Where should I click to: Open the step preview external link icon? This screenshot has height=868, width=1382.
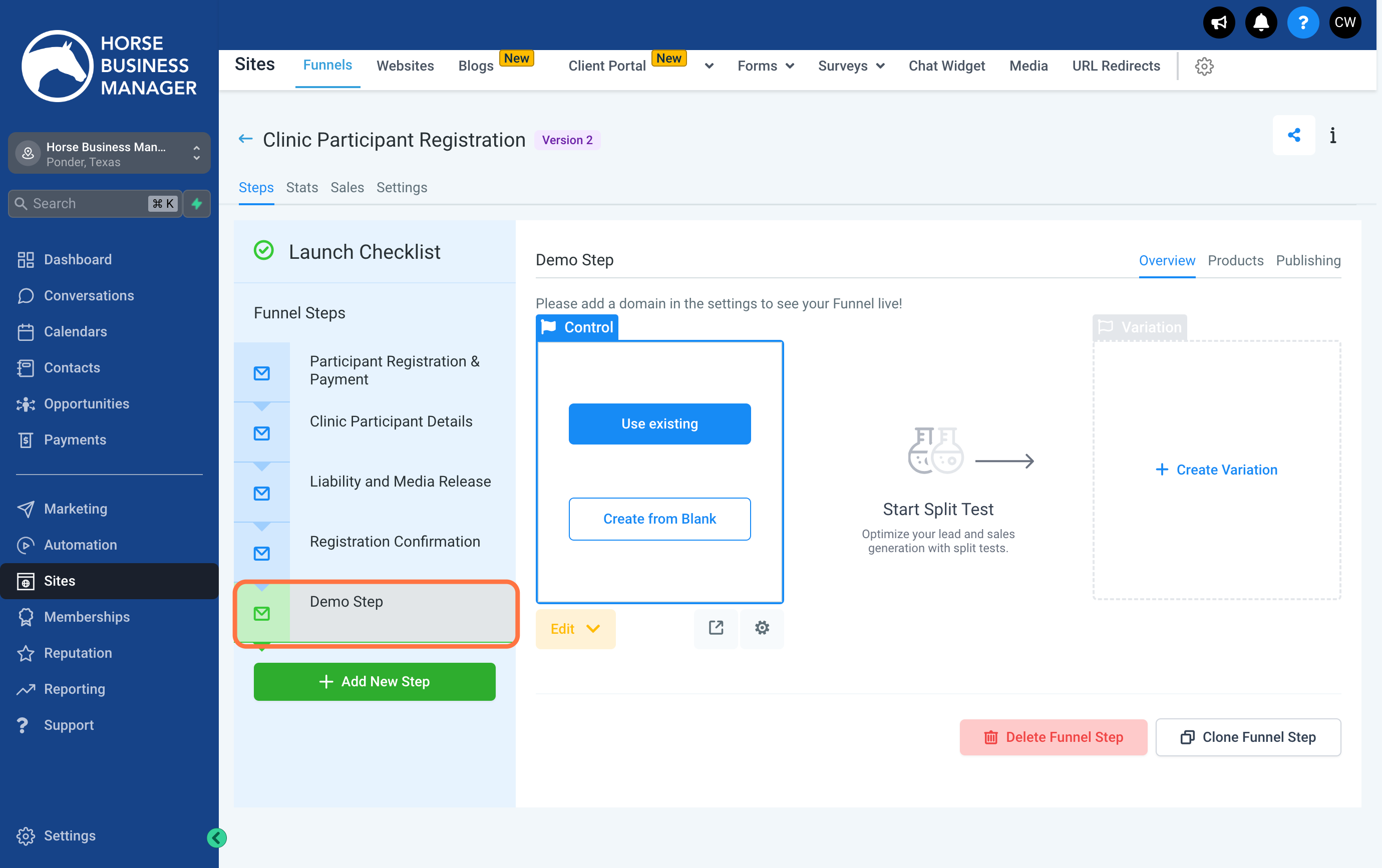(x=716, y=628)
